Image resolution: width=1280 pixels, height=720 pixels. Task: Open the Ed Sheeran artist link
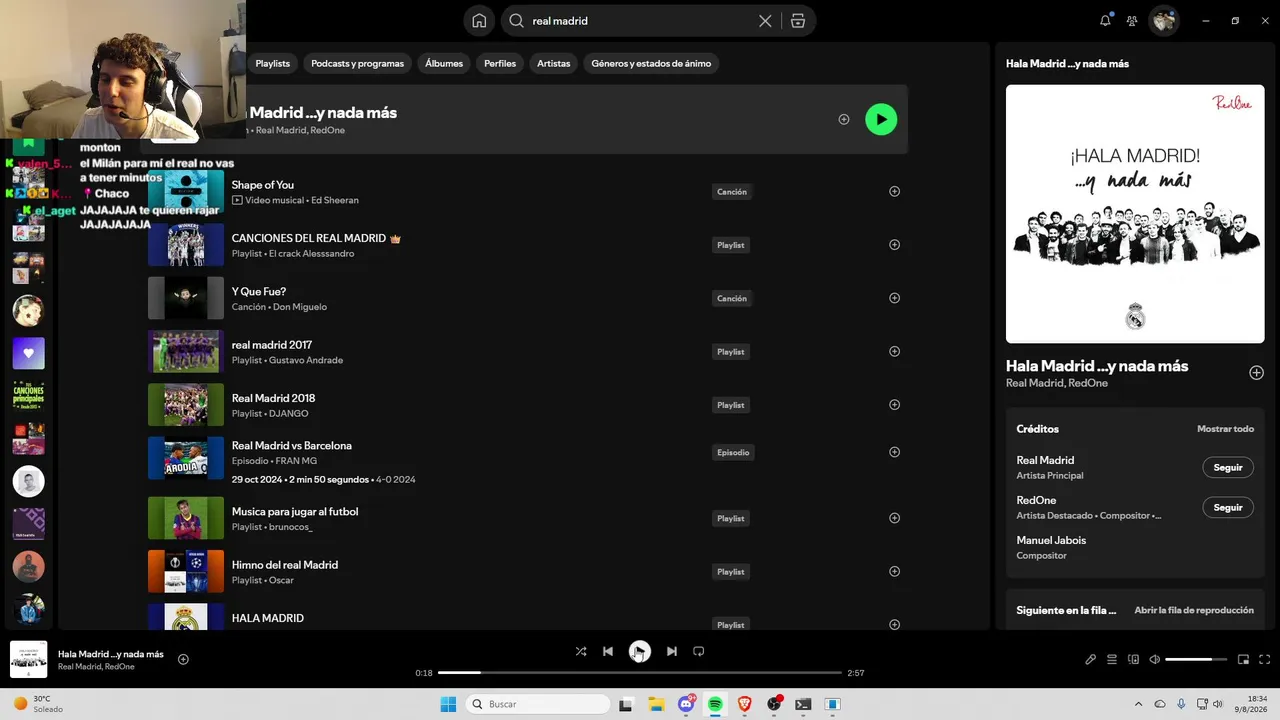tap(335, 200)
